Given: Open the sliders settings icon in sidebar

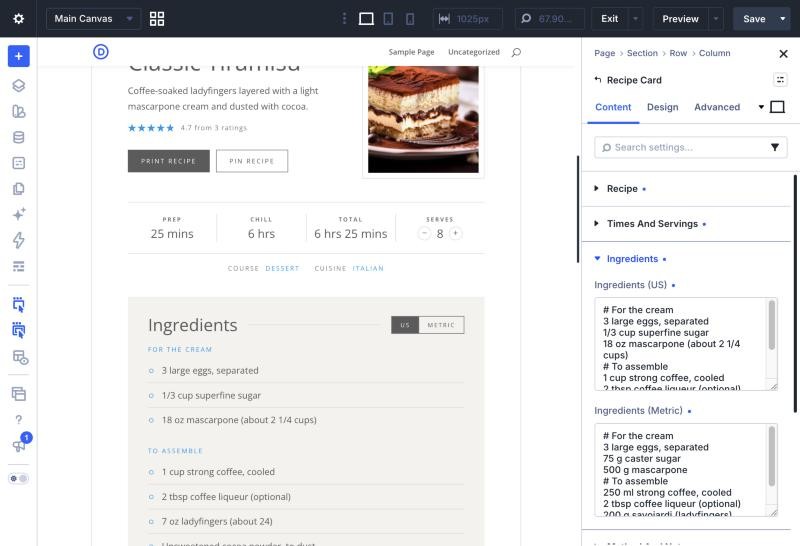Looking at the screenshot, I should (x=18, y=266).
